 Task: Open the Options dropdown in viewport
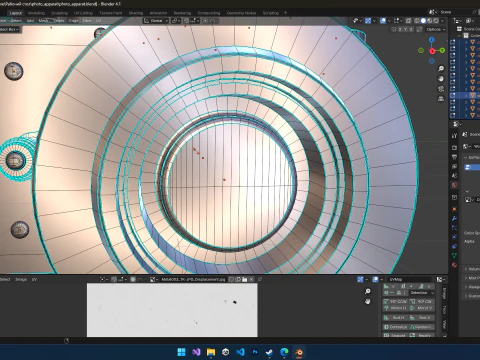click(436, 29)
